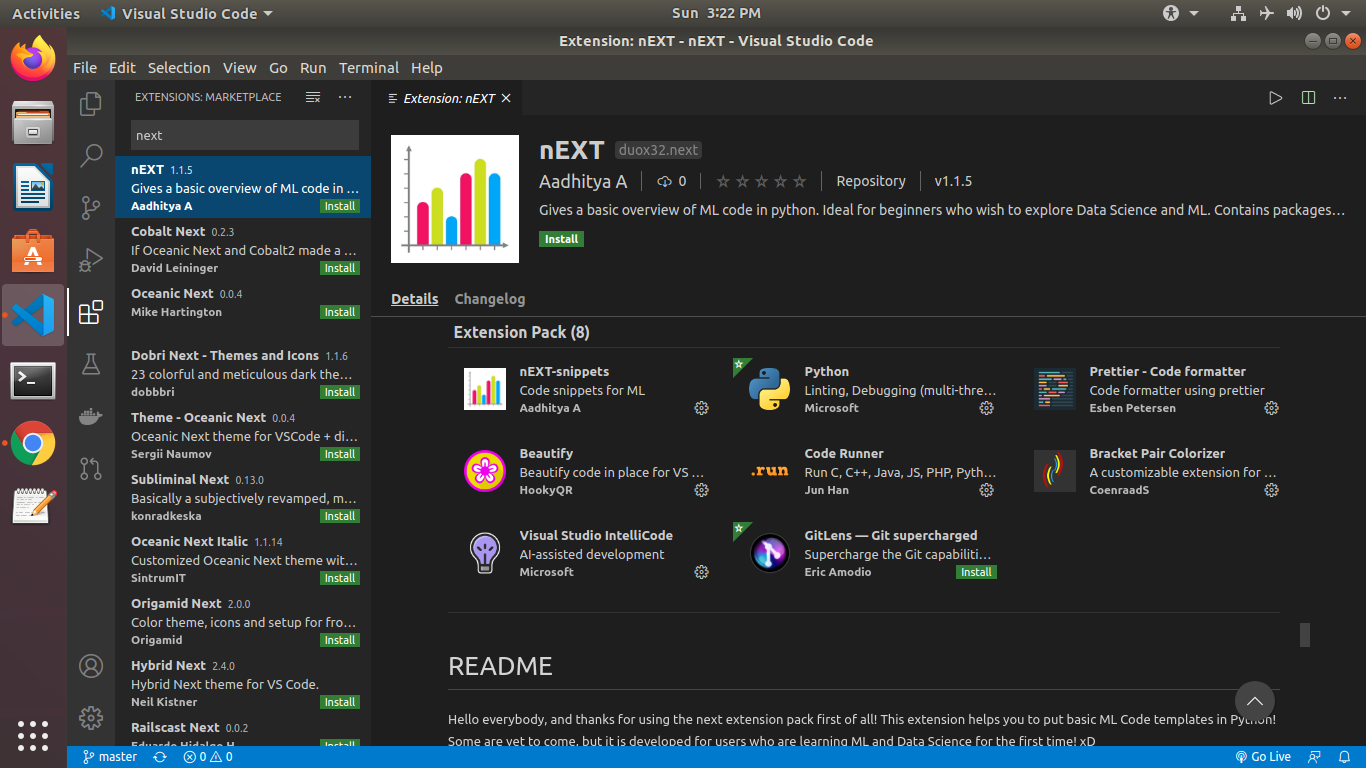Open the Manage gear in the activity bar
Screen dimensions: 1366x768
click(91, 718)
